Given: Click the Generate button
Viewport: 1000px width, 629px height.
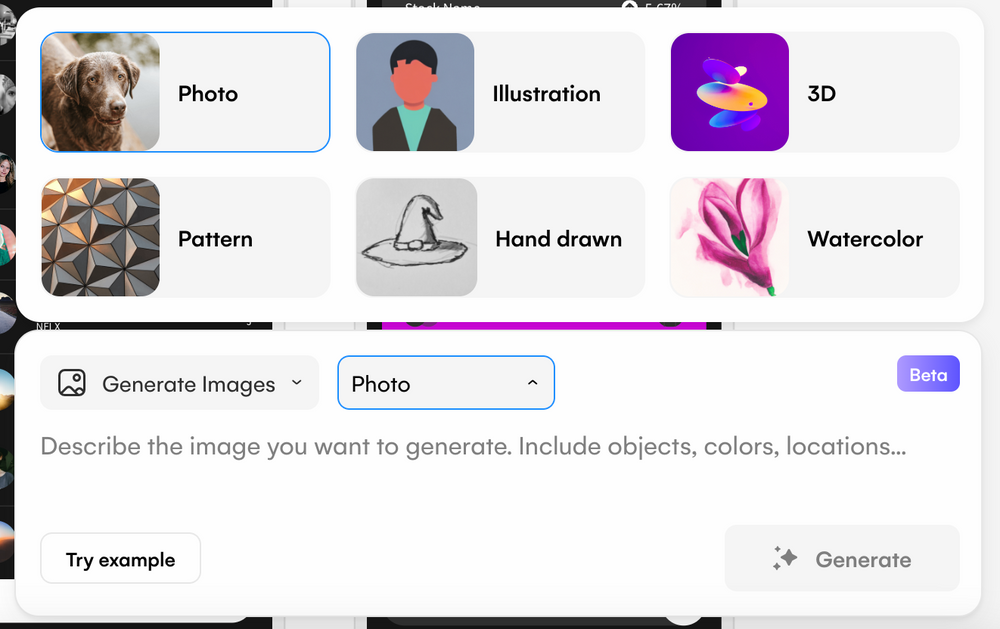Looking at the screenshot, I should point(842,558).
